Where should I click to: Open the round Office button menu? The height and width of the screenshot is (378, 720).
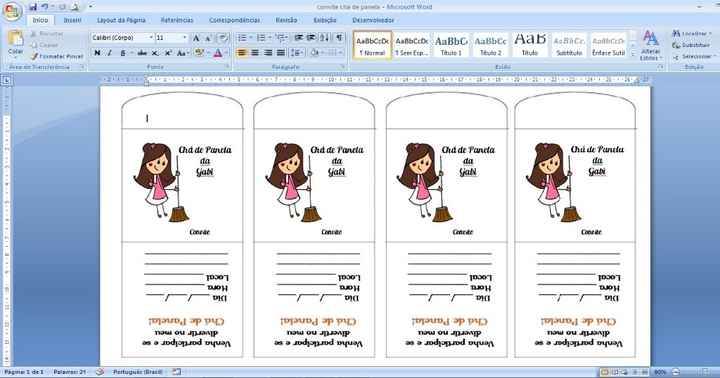click(12, 11)
